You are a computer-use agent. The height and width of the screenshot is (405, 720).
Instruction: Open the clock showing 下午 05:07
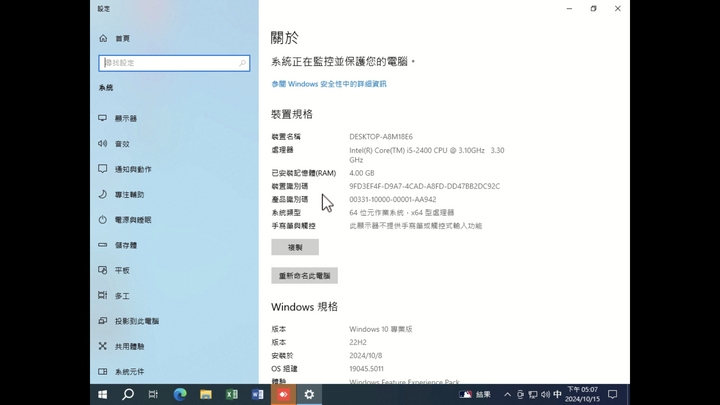pyautogui.click(x=582, y=394)
